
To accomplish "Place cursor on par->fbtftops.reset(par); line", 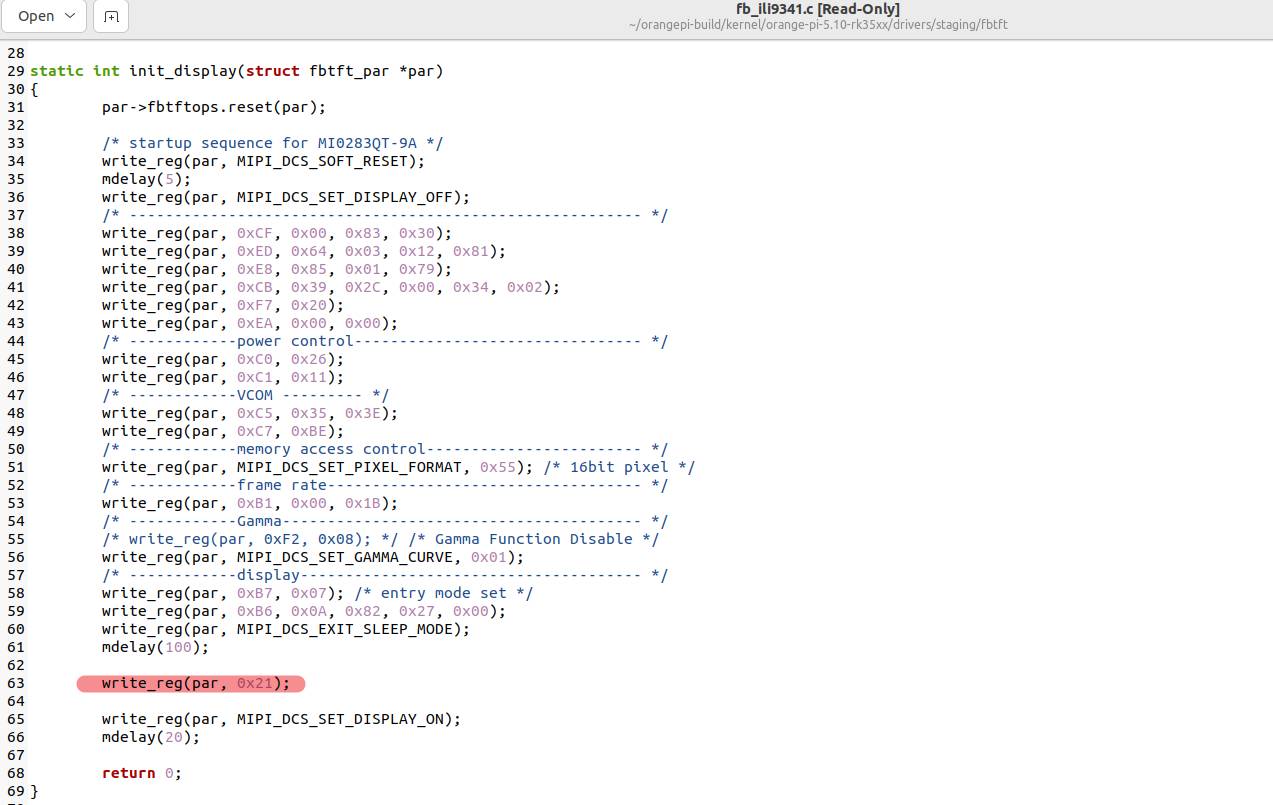I will point(214,107).
